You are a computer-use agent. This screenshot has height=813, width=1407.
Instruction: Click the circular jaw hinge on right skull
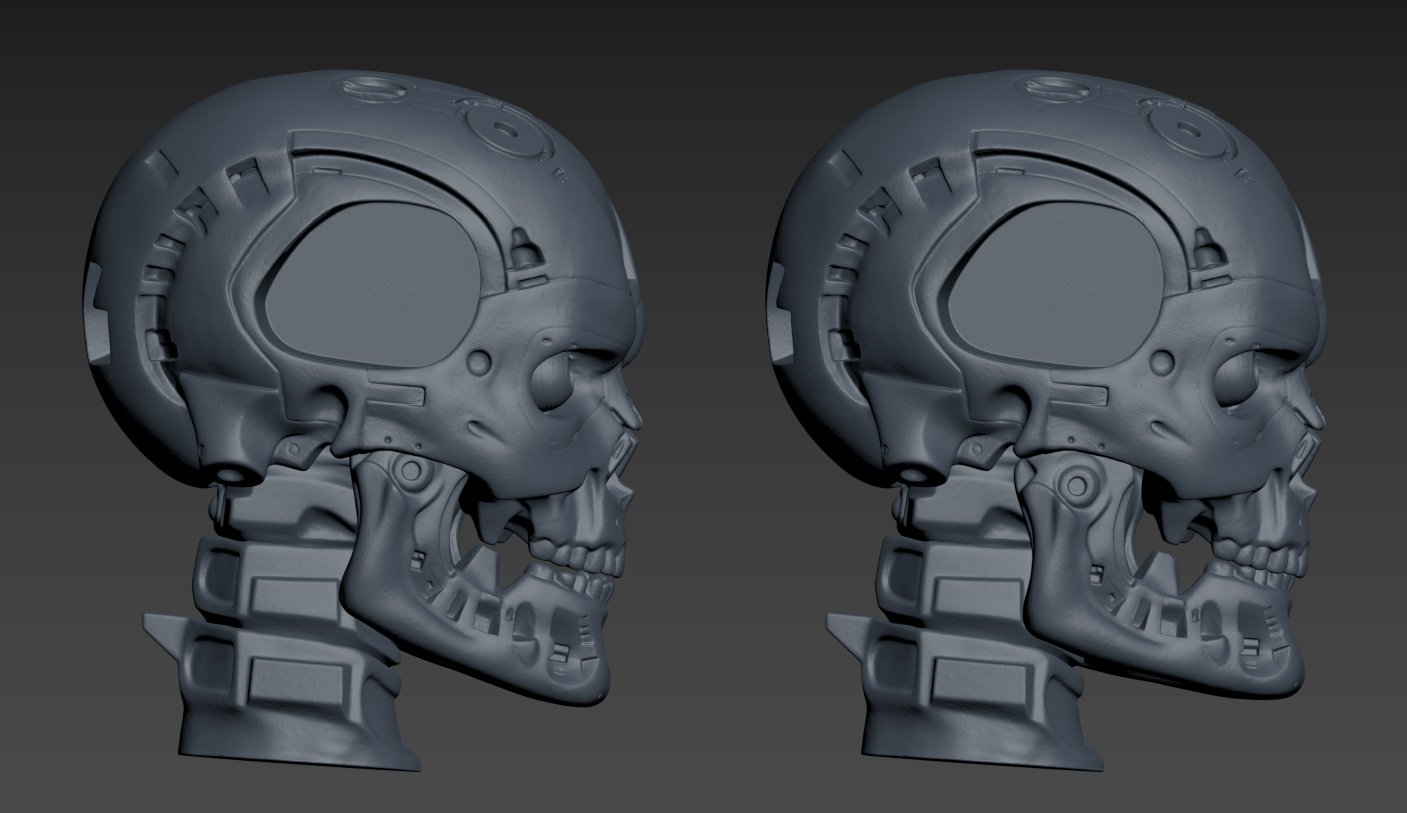tap(1077, 488)
